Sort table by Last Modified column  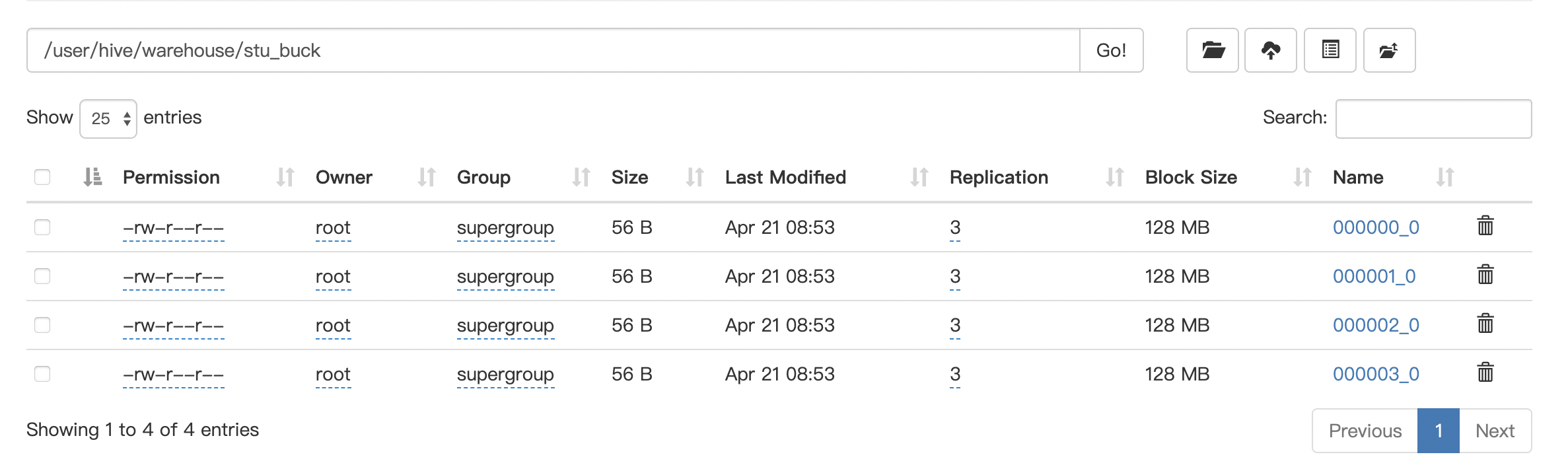point(785,177)
